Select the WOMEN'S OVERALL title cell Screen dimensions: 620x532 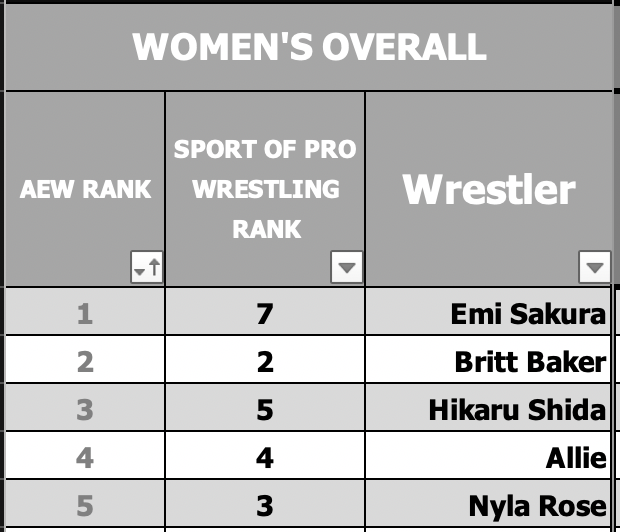pyautogui.click(x=309, y=47)
